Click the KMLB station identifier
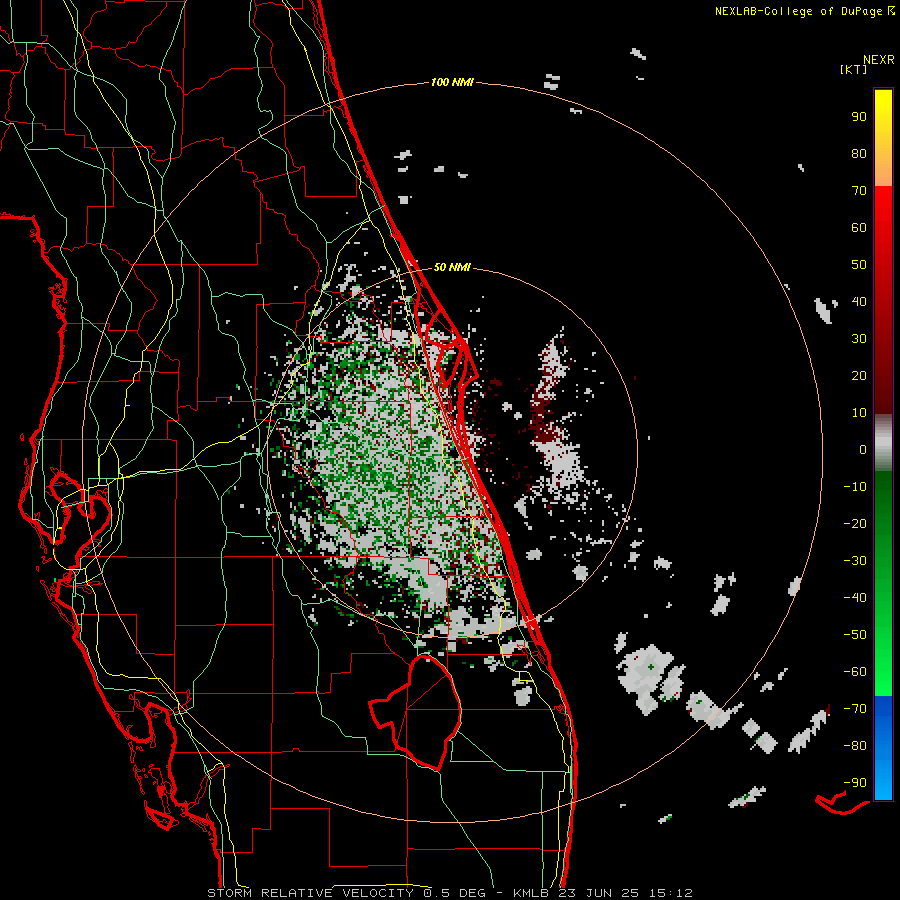The height and width of the screenshot is (900, 900). pos(530,893)
